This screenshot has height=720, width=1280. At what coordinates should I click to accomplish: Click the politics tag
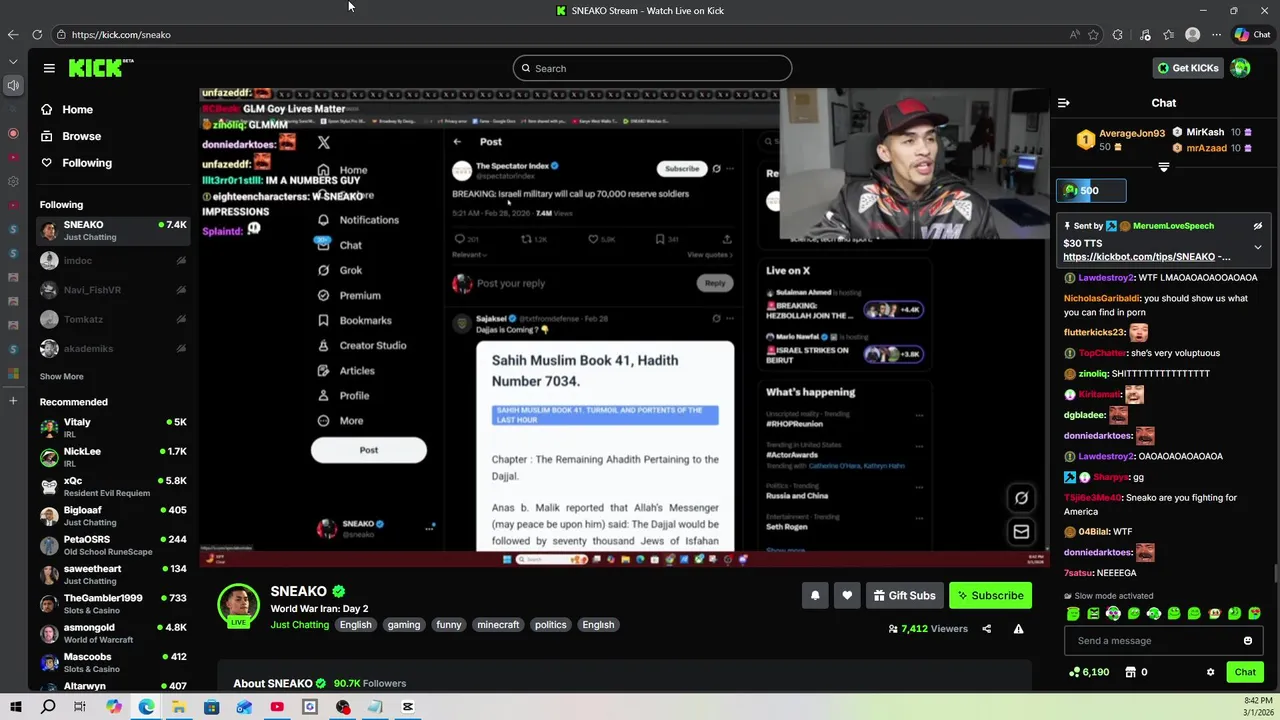(550, 625)
